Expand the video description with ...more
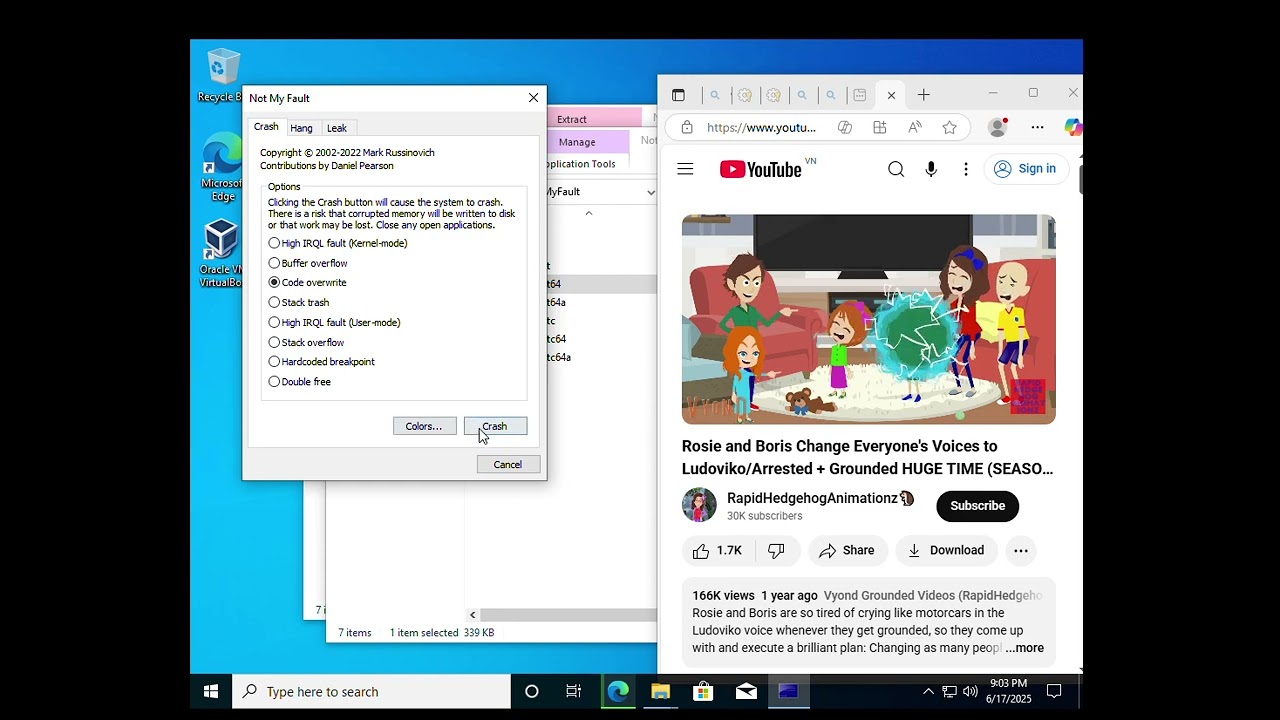The height and width of the screenshot is (720, 1280). click(1024, 648)
